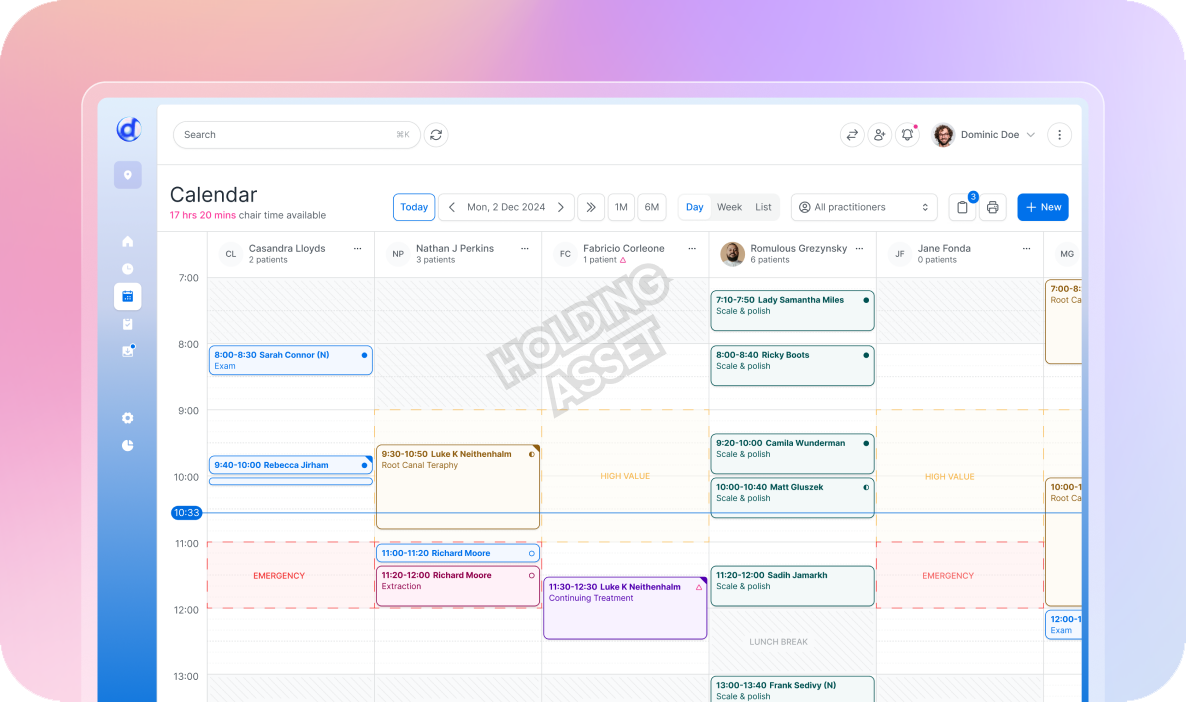This screenshot has width=1186, height=702.
Task: Open the location pin in sidebar
Action: point(128,175)
